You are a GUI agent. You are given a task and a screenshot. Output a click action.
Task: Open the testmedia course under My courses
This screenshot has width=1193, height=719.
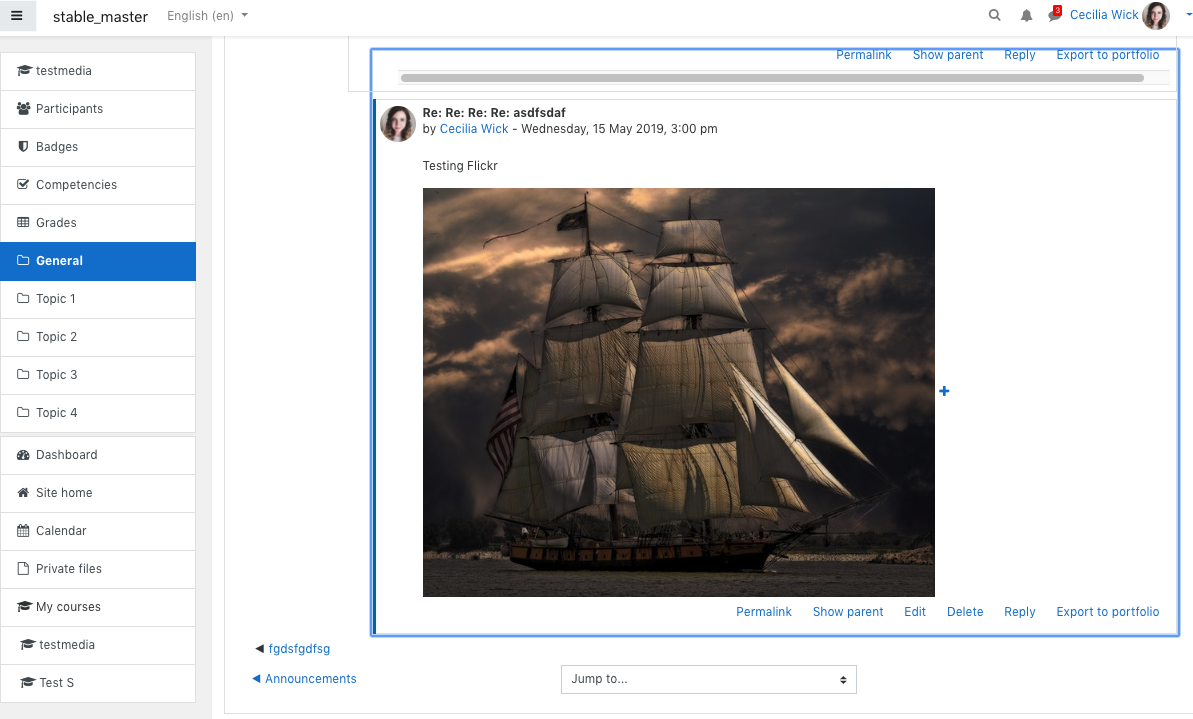tap(98, 645)
